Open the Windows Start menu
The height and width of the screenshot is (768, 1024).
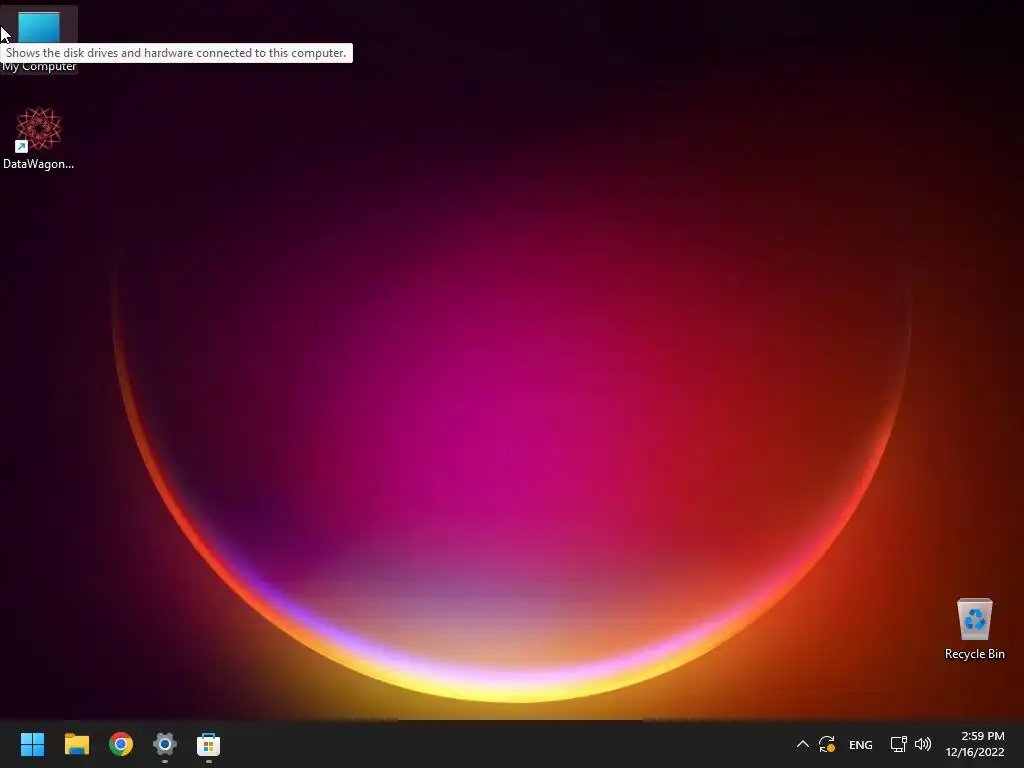(x=32, y=744)
